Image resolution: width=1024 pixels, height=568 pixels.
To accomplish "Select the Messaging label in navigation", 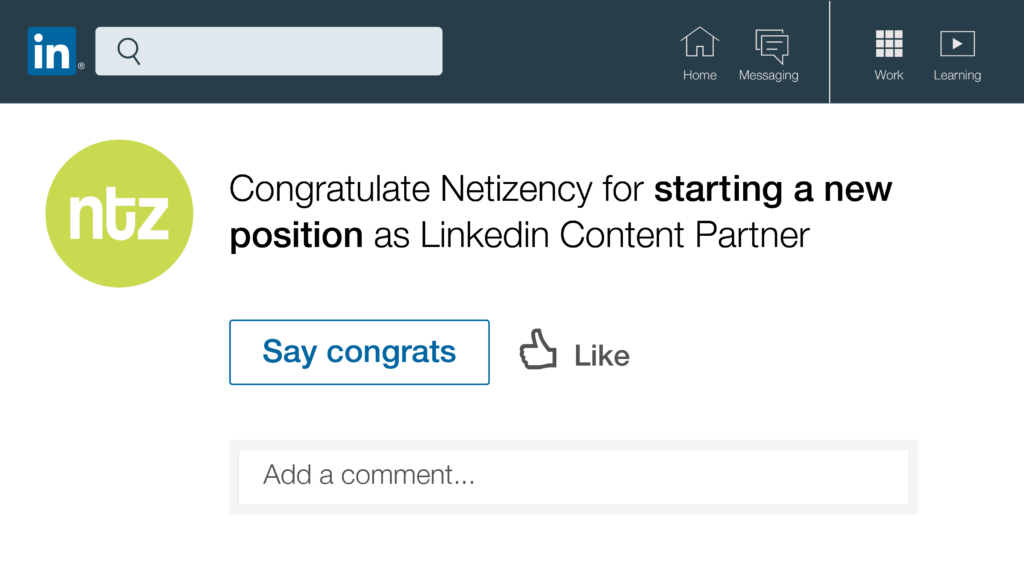I will (768, 75).
